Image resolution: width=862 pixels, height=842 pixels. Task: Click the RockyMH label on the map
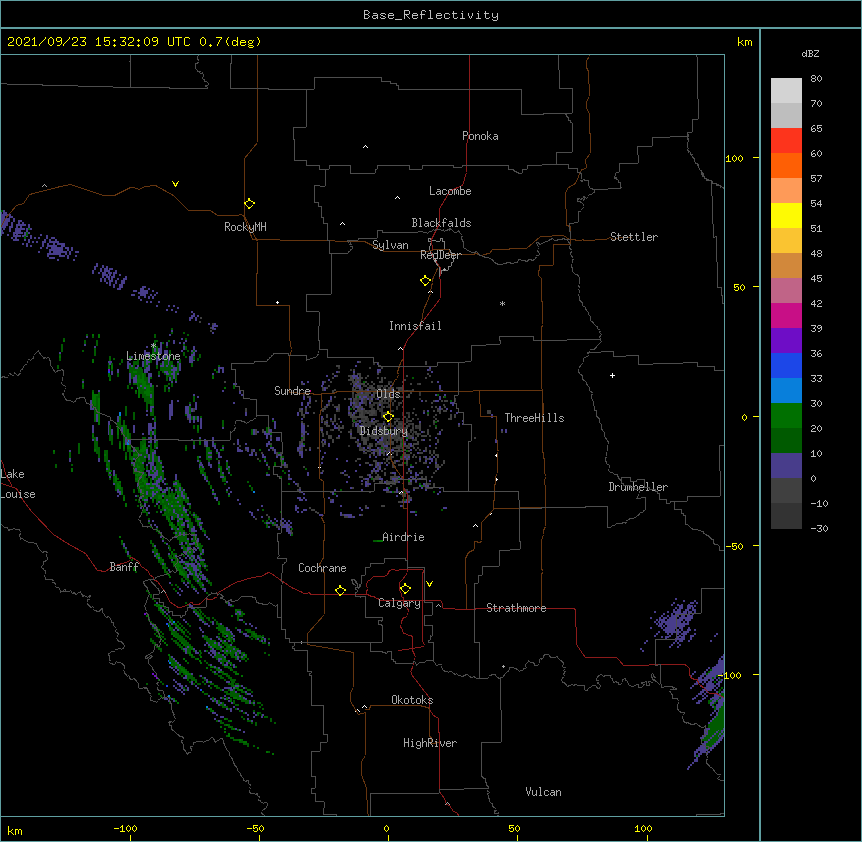pos(245,227)
